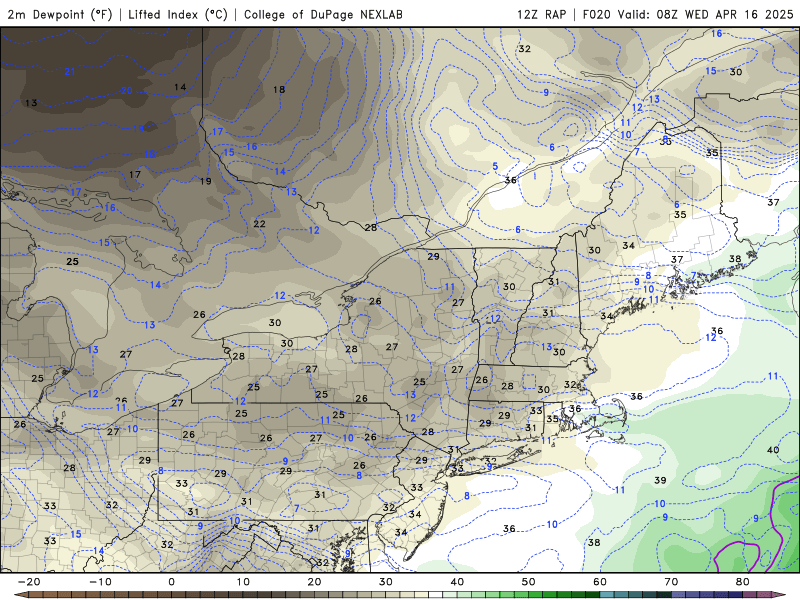Click the 30 label on the color scale
Image resolution: width=800 pixels, height=600 pixels.
point(386,582)
